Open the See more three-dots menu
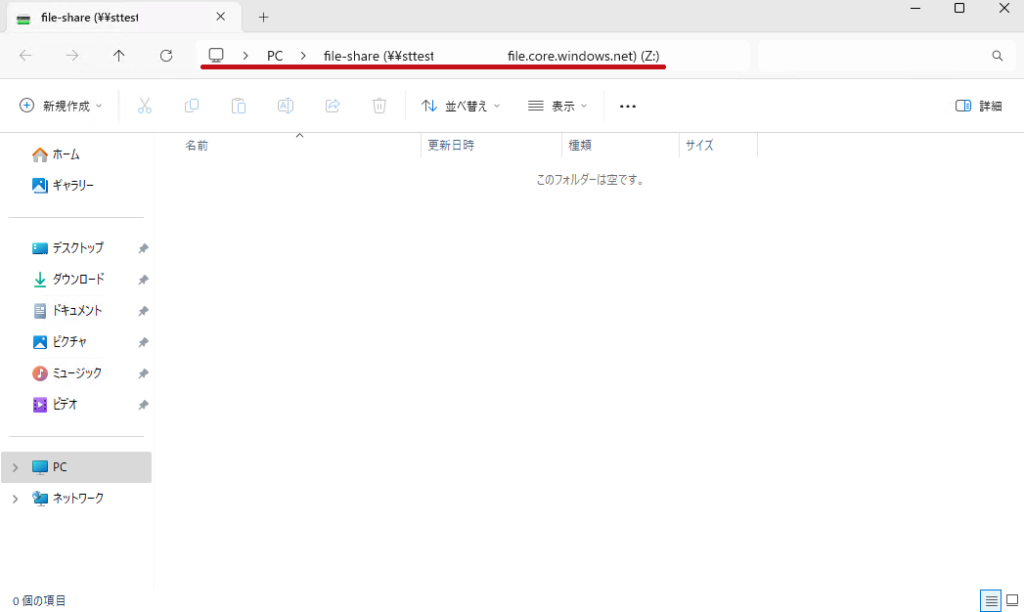This screenshot has height=612, width=1024. [628, 106]
